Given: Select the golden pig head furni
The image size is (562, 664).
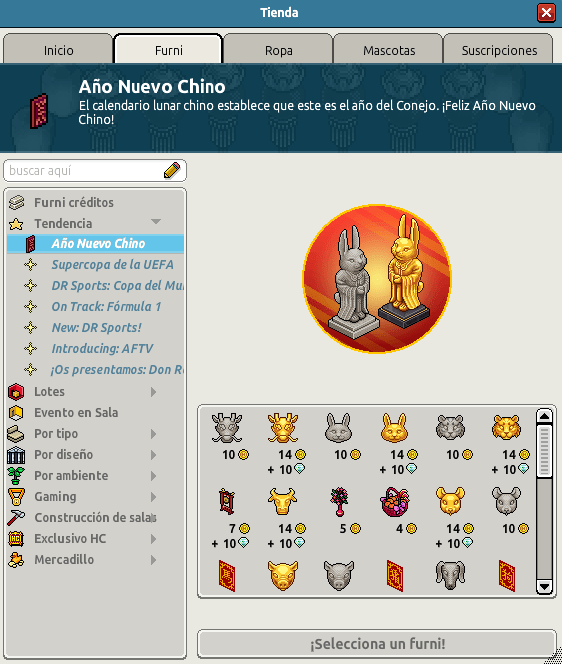Looking at the screenshot, I should coord(282,575).
